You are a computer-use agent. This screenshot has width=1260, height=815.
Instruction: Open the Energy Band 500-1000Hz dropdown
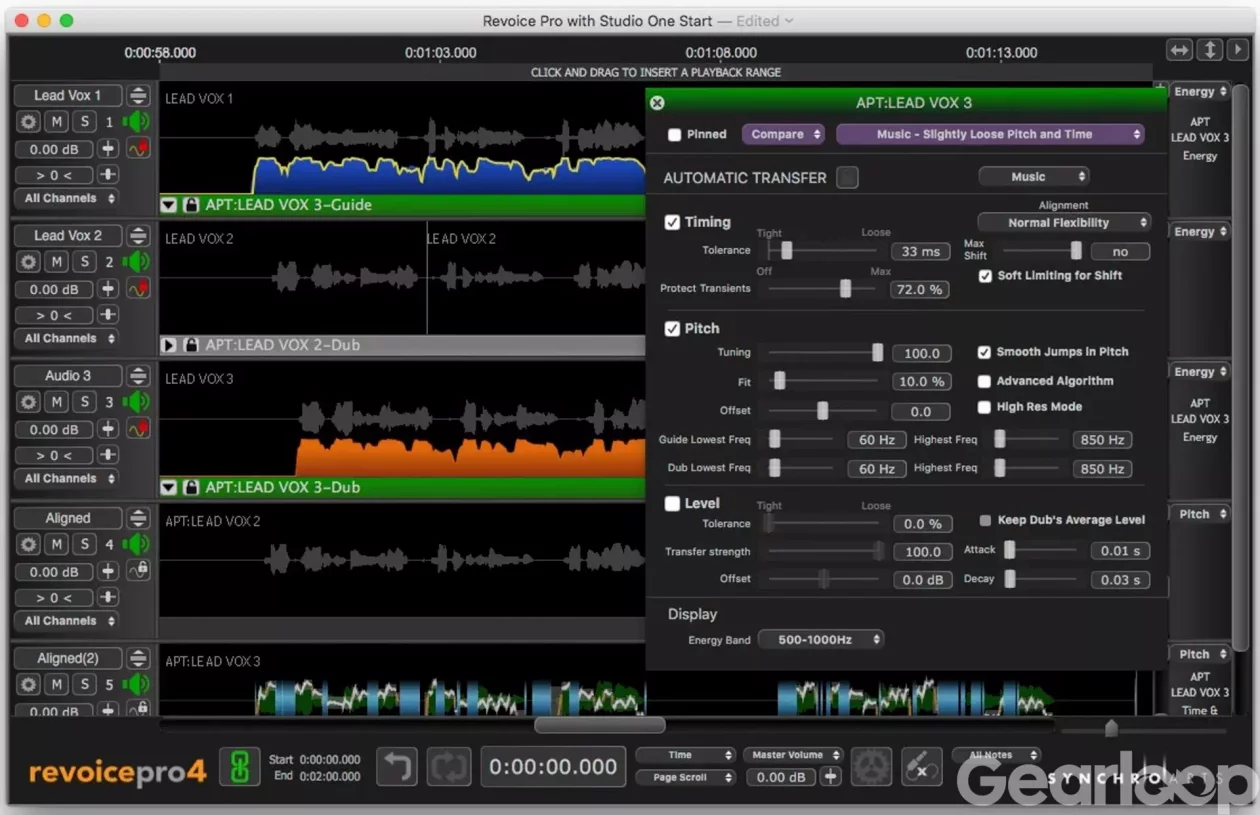pyautogui.click(x=820, y=639)
